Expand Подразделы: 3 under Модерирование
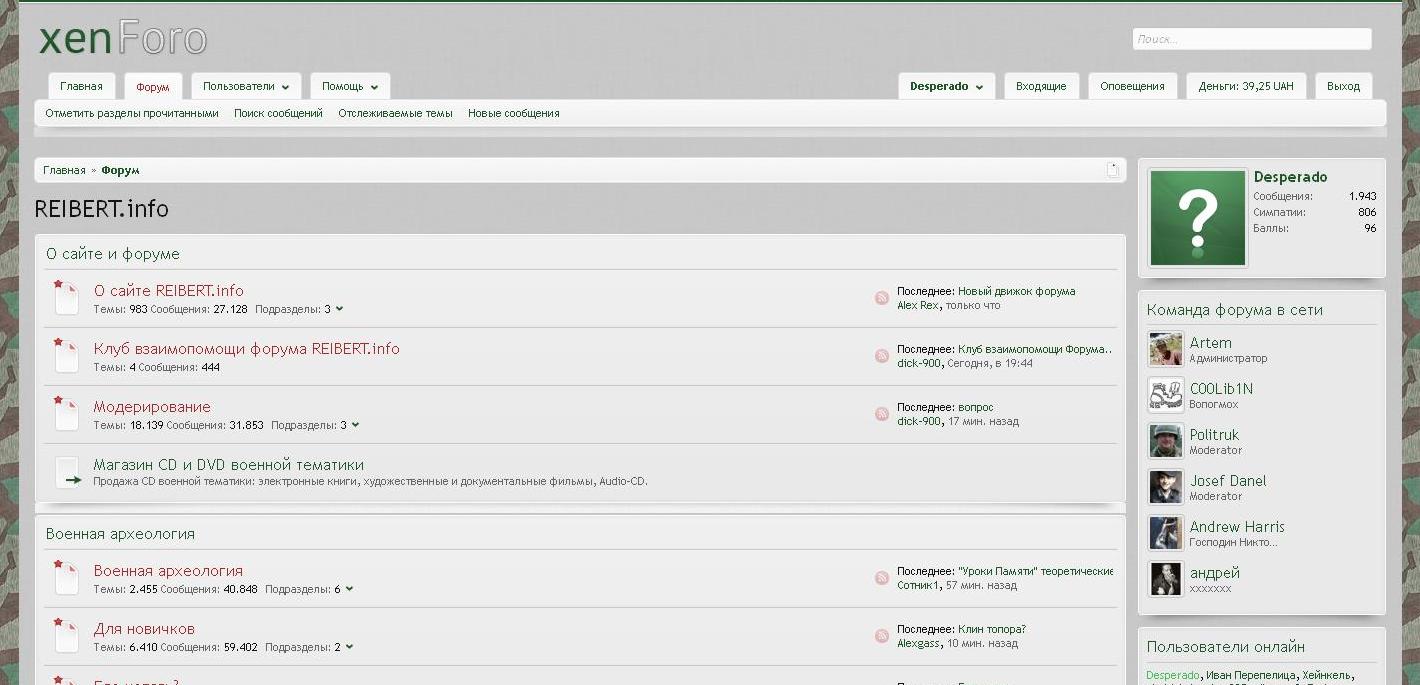 click(x=355, y=425)
